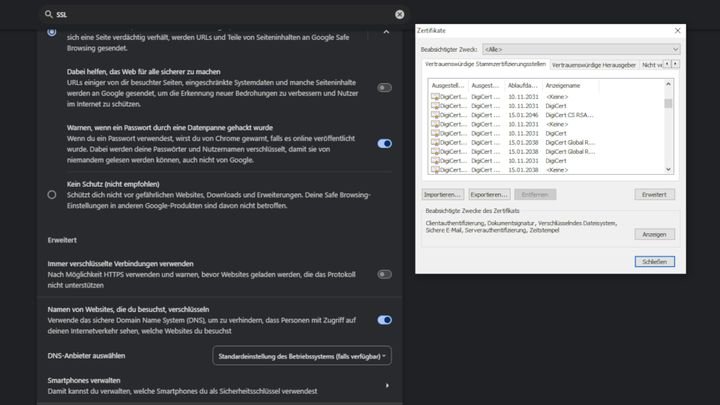Click the certificate icon in the 15.01.2046 row
Image resolution: width=720 pixels, height=405 pixels.
point(435,115)
